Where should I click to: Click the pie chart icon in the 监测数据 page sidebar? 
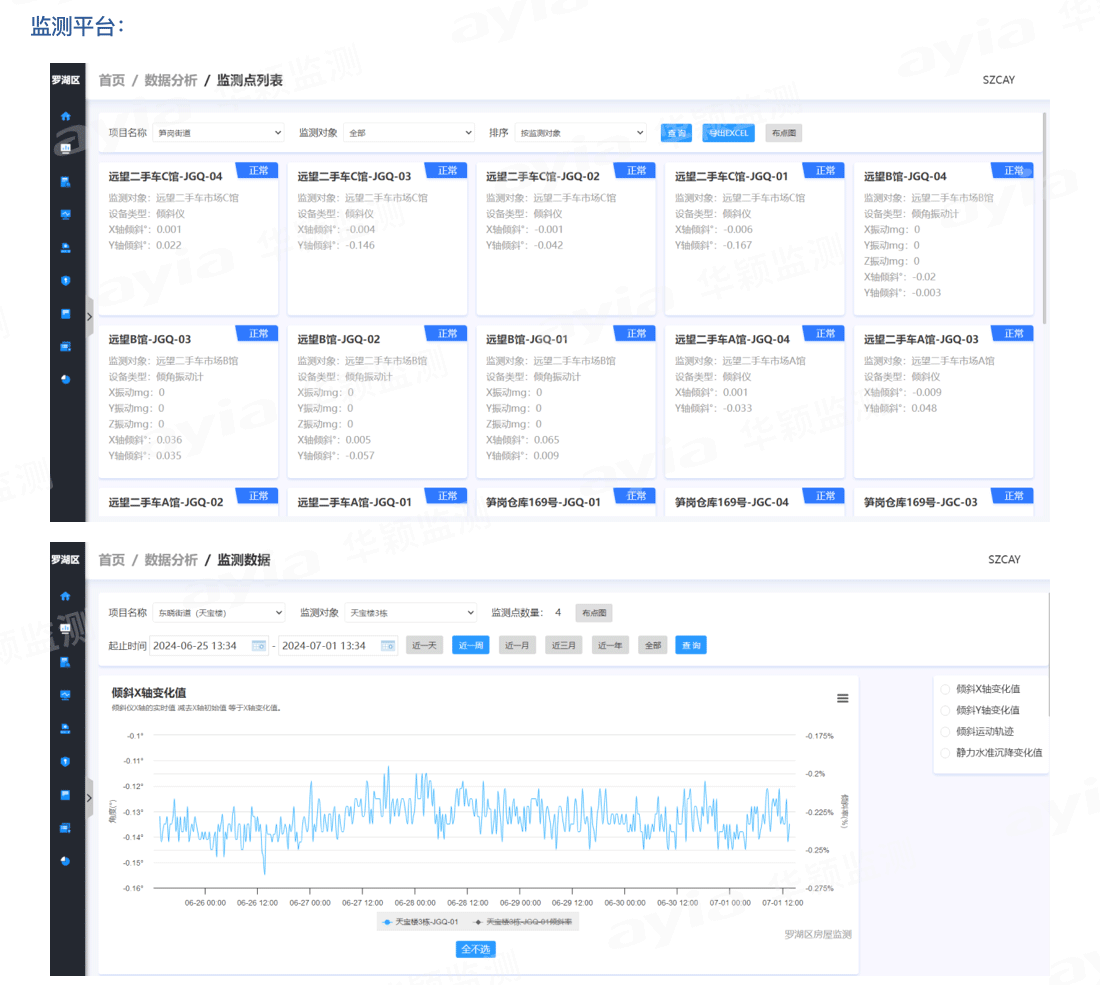(66, 860)
